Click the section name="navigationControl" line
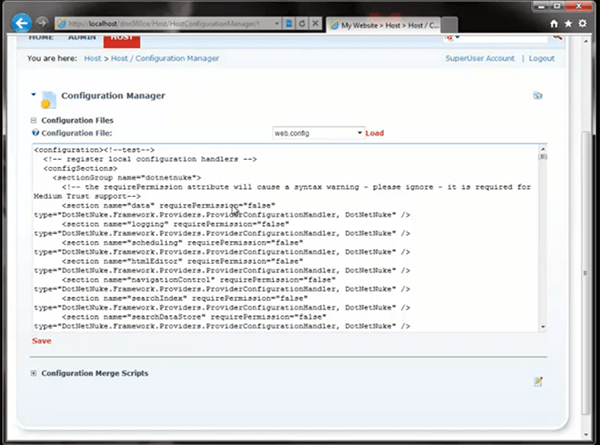This screenshot has width=600, height=445. click(x=199, y=280)
